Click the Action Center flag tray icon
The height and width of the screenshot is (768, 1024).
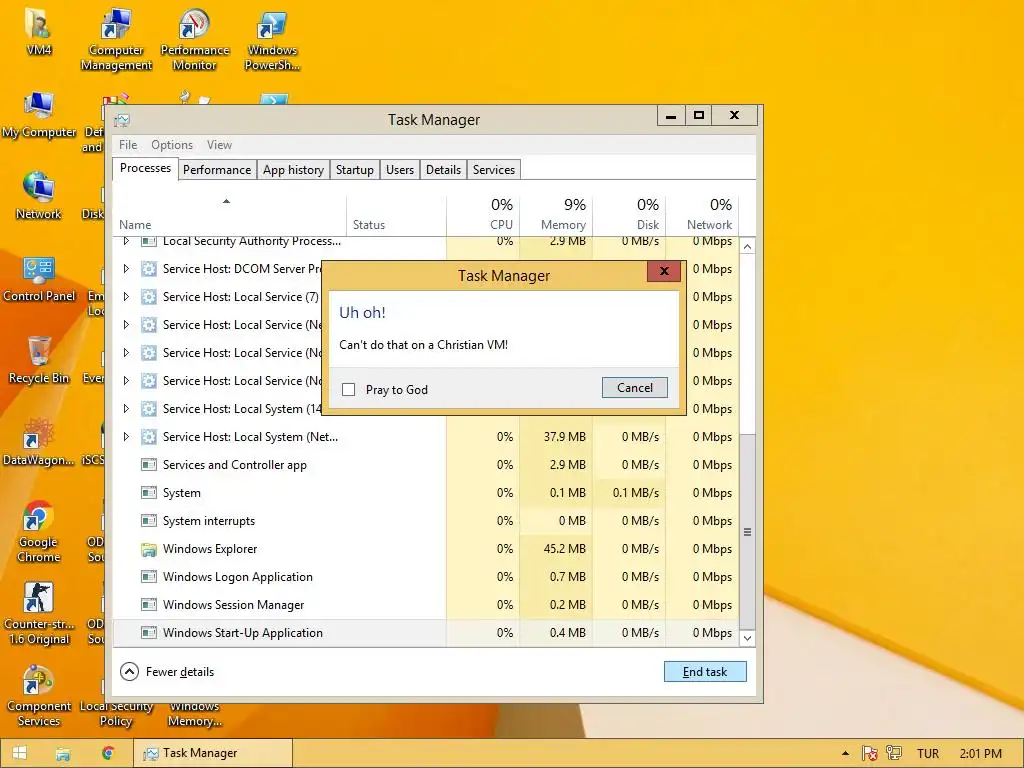click(869, 753)
